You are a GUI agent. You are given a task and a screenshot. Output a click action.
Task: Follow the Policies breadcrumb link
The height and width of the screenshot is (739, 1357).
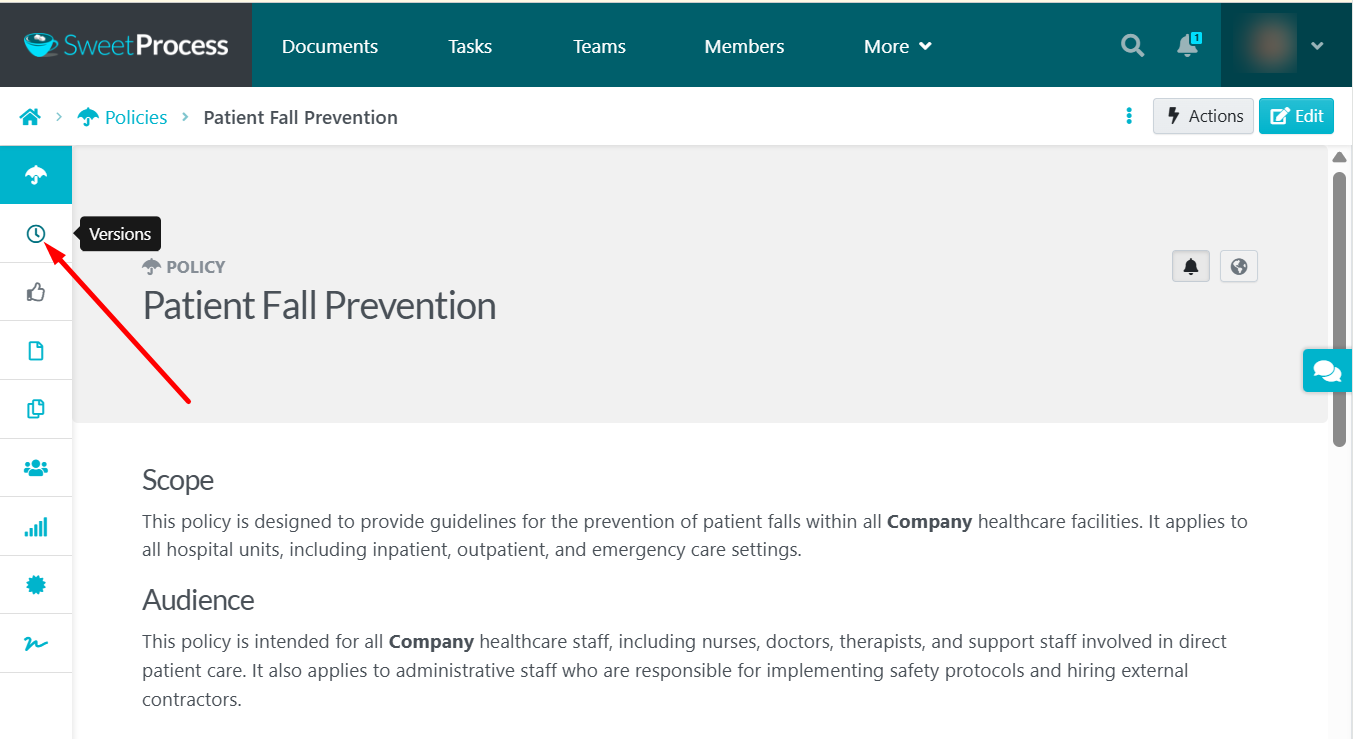pos(135,117)
